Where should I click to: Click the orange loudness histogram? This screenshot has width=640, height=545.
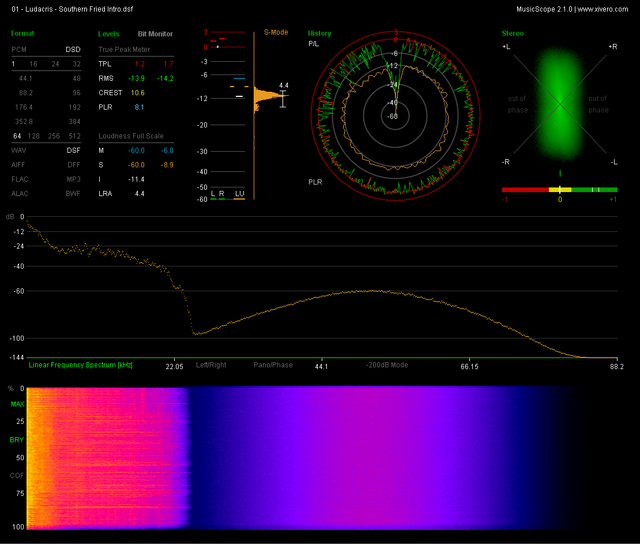coord(269,98)
